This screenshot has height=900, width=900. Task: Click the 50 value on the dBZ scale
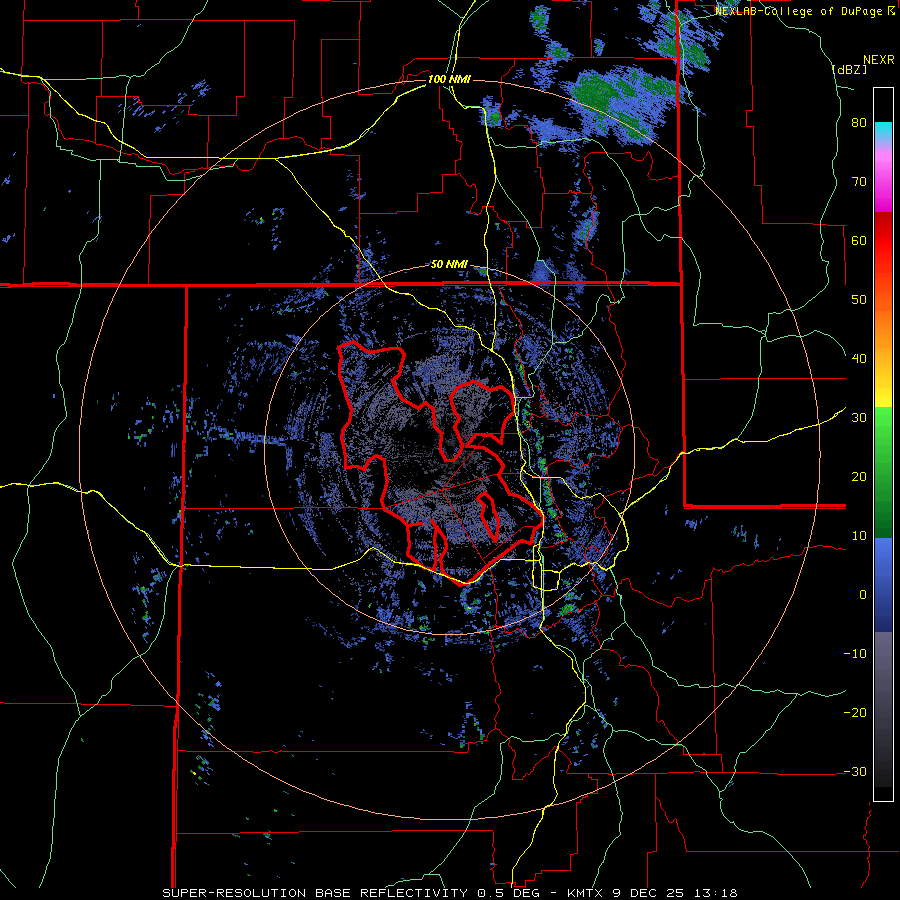coord(859,300)
